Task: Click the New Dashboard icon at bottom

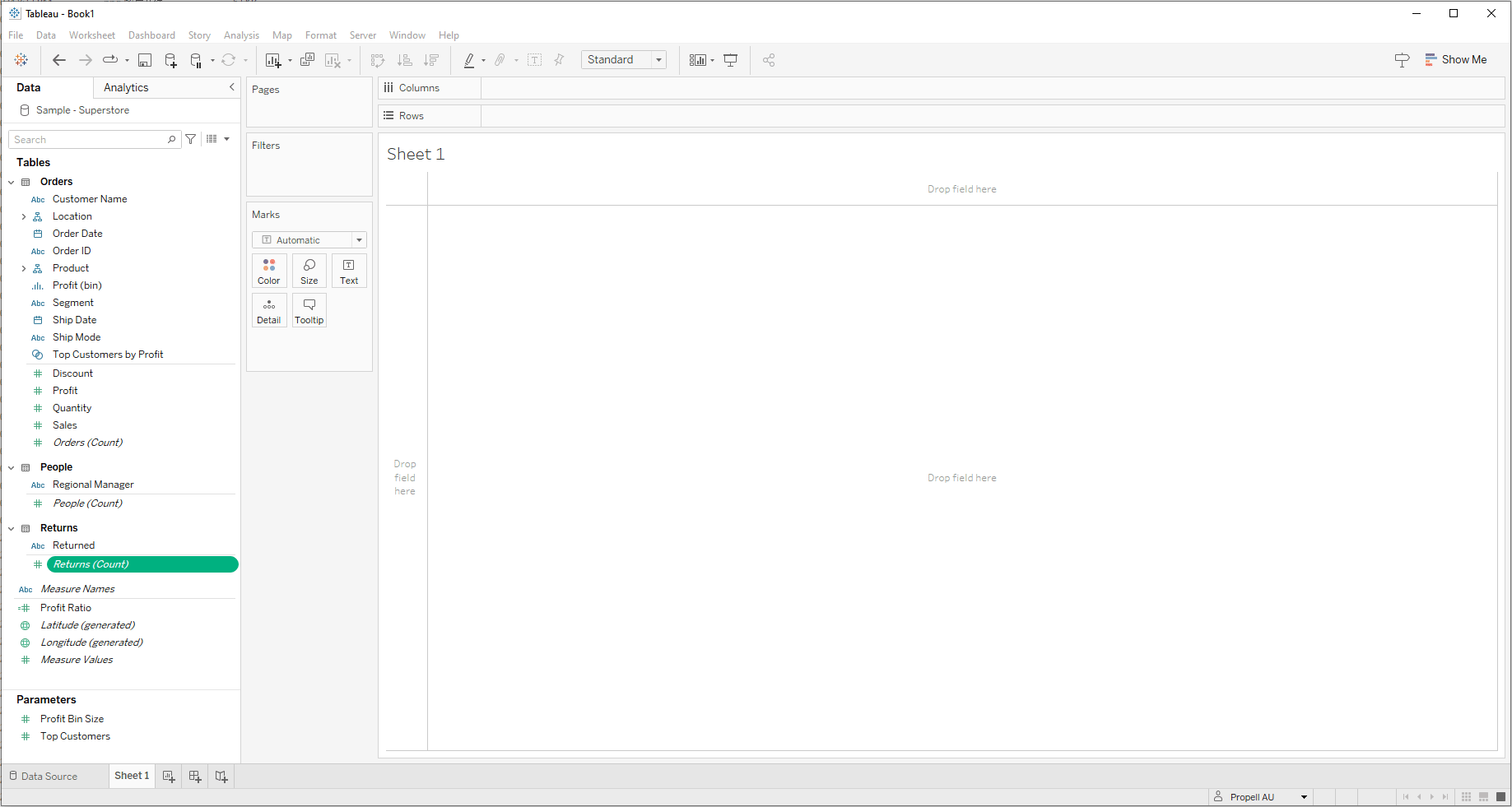Action: [195, 776]
